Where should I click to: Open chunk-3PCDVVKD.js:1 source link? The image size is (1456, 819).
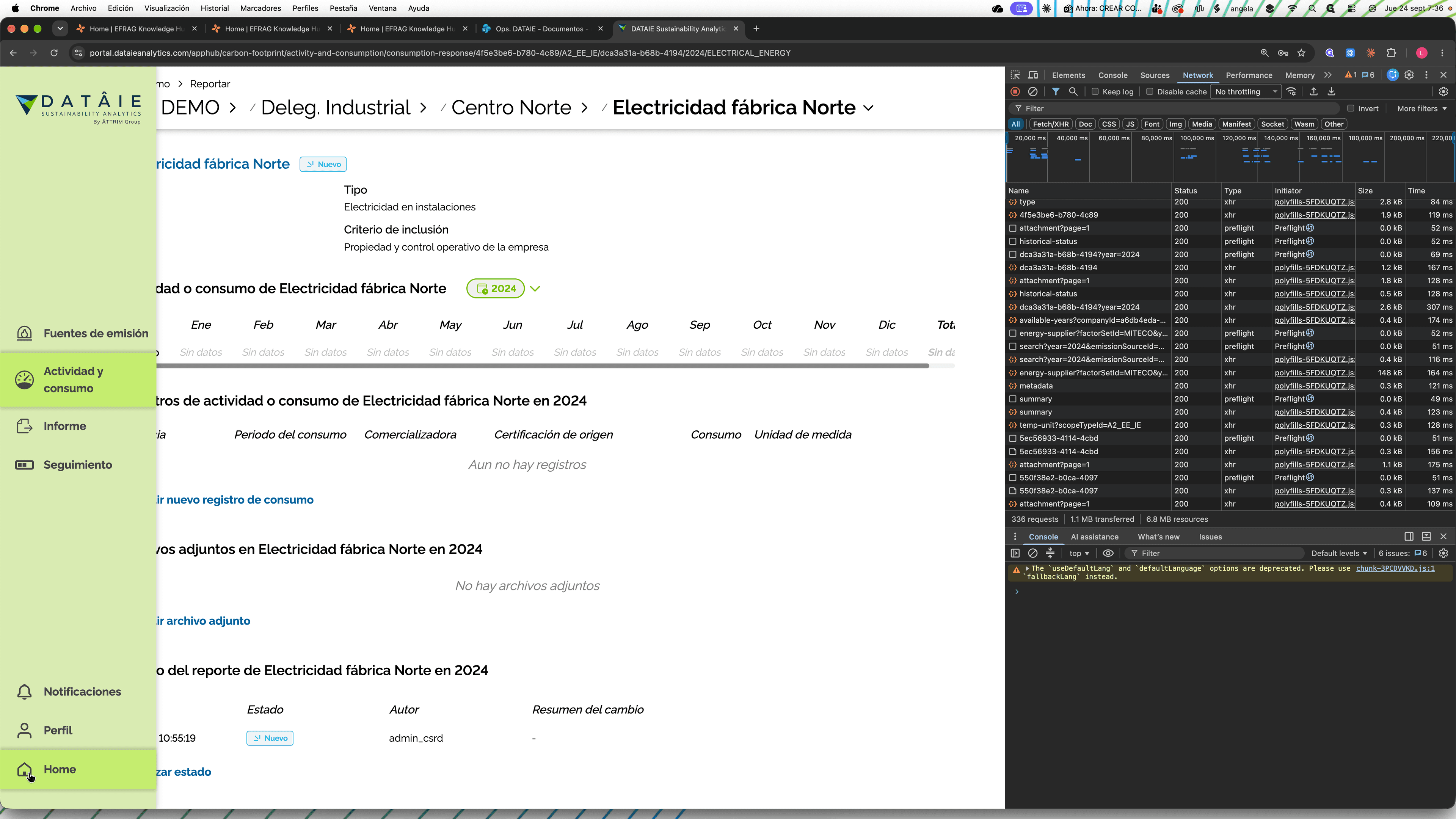(1395, 569)
